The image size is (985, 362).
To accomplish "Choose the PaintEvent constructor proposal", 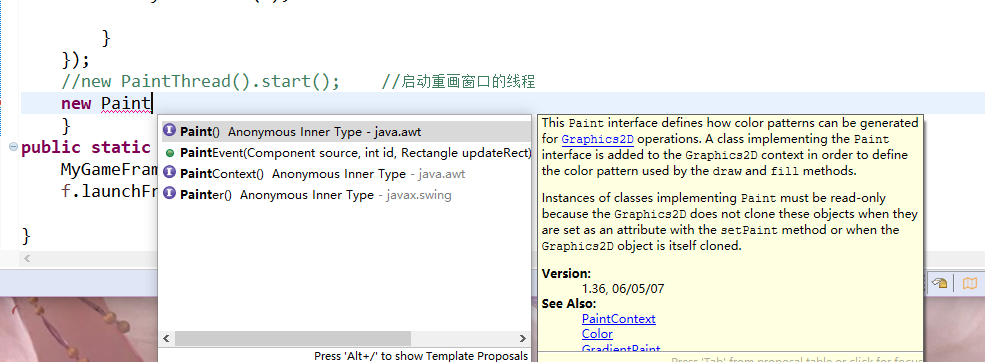I will (346, 153).
